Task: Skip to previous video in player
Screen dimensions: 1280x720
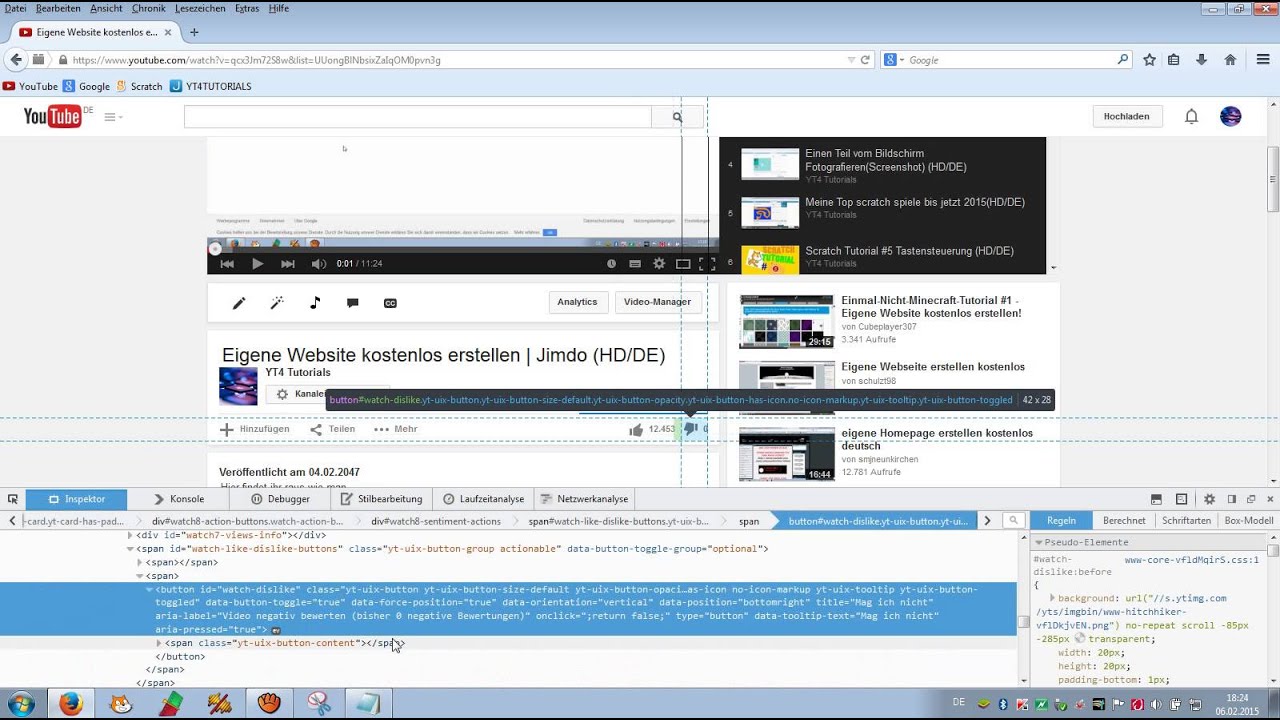Action: pos(227,264)
